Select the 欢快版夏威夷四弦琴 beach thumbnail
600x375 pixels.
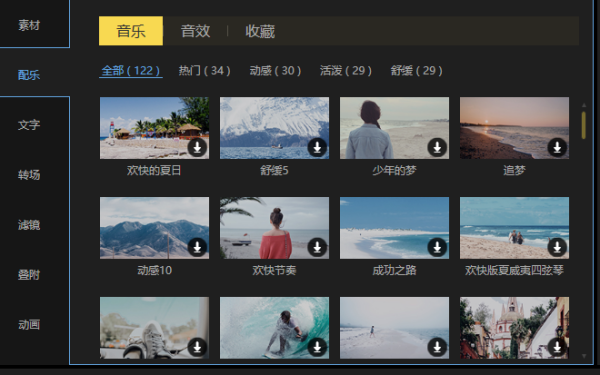tap(514, 228)
